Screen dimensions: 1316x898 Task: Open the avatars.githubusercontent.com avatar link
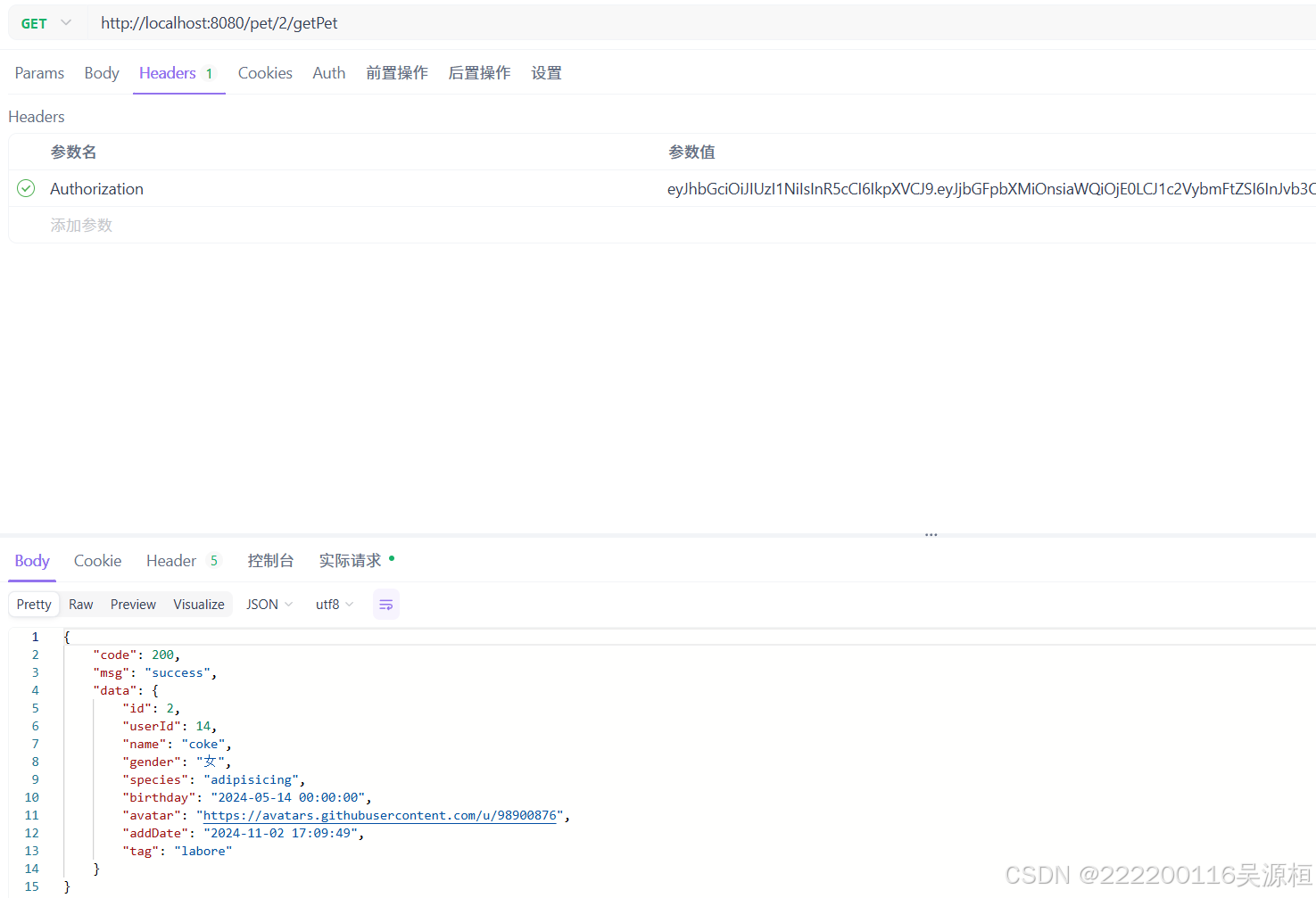pyautogui.click(x=380, y=816)
